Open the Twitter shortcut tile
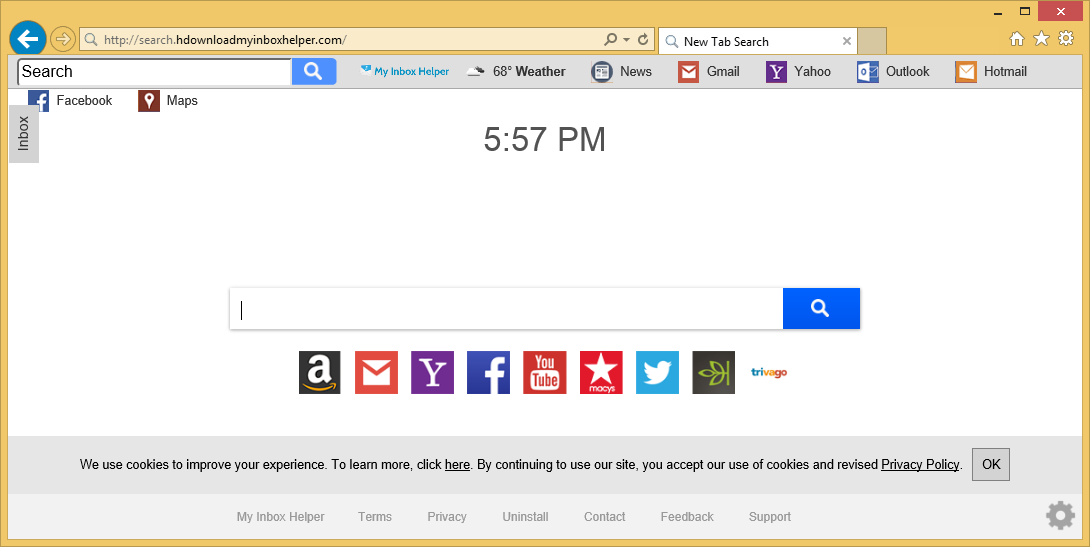Screen dimensions: 1090x547 658,373
